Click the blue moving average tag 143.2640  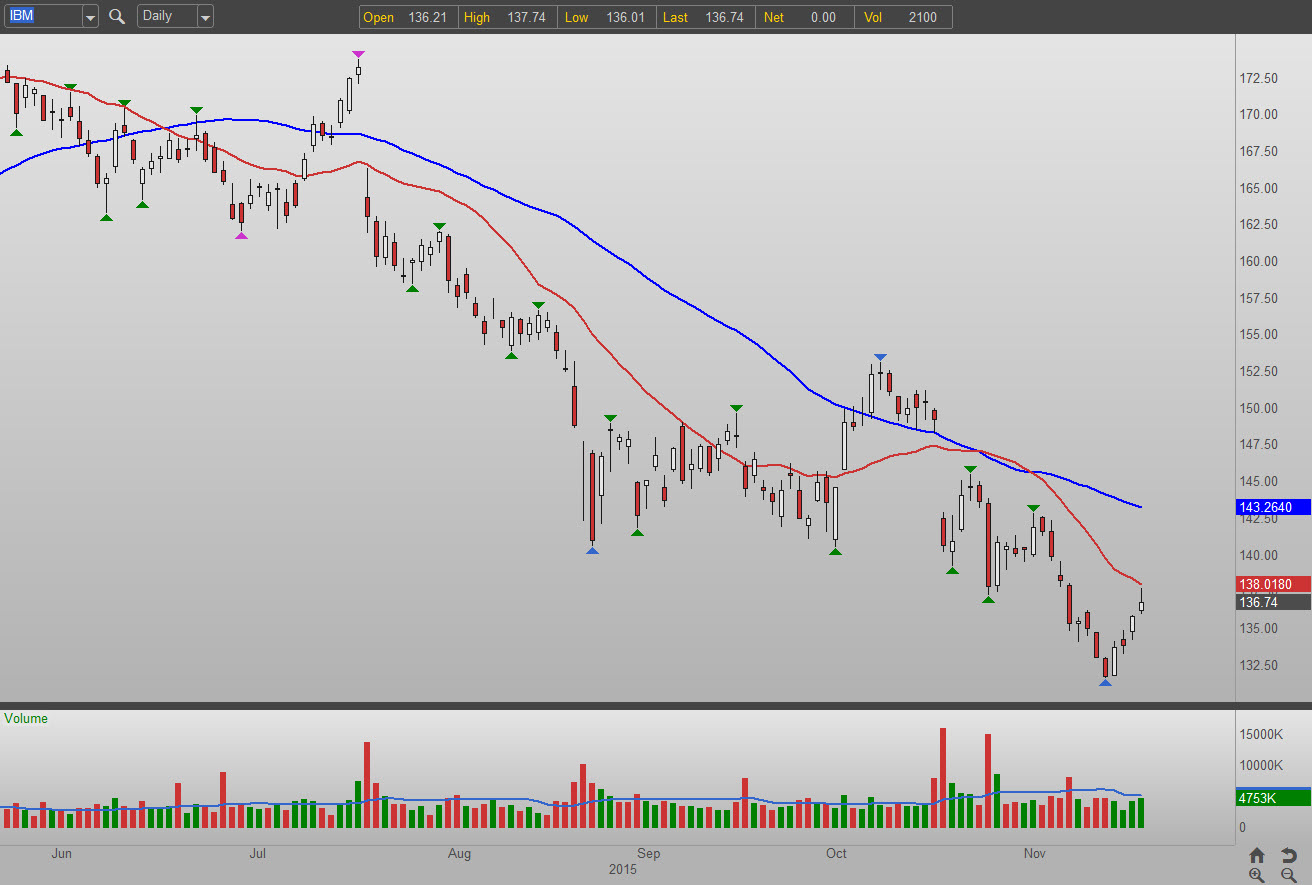coord(1273,507)
